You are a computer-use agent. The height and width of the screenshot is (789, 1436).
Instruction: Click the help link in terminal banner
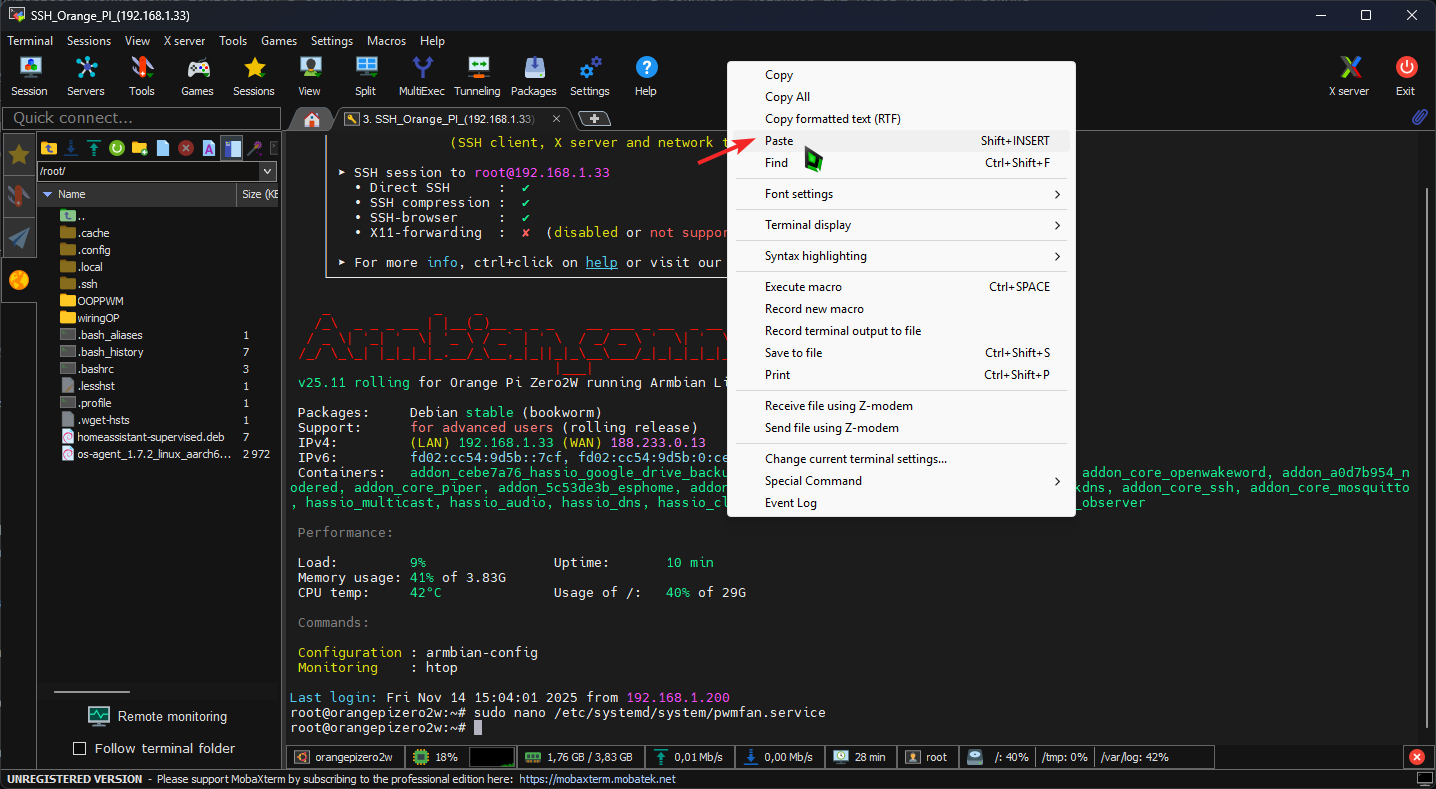click(602, 263)
